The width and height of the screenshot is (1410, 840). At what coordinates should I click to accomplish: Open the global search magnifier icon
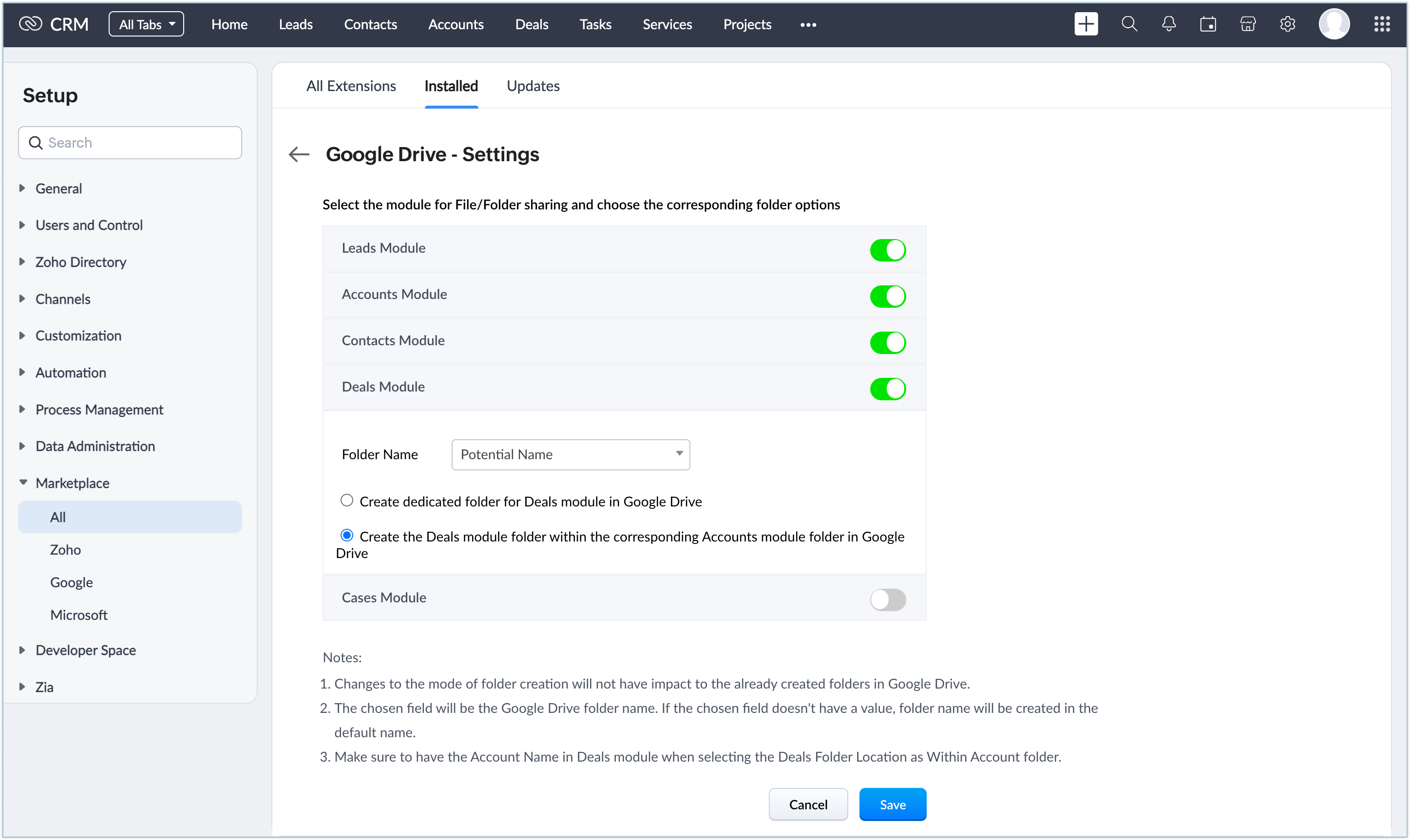pos(1128,24)
